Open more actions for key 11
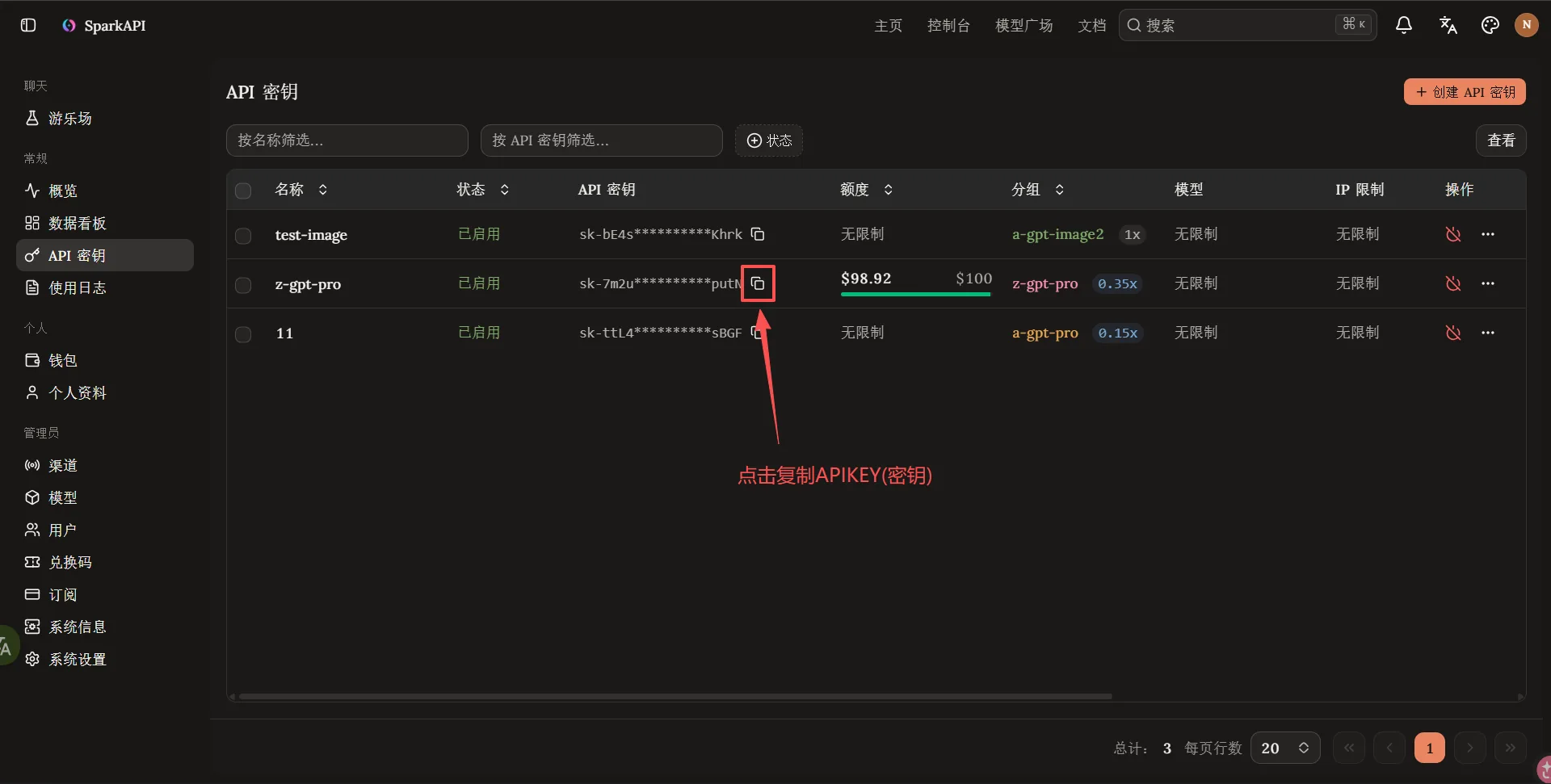Viewport: 1551px width, 784px height. pyautogui.click(x=1488, y=333)
